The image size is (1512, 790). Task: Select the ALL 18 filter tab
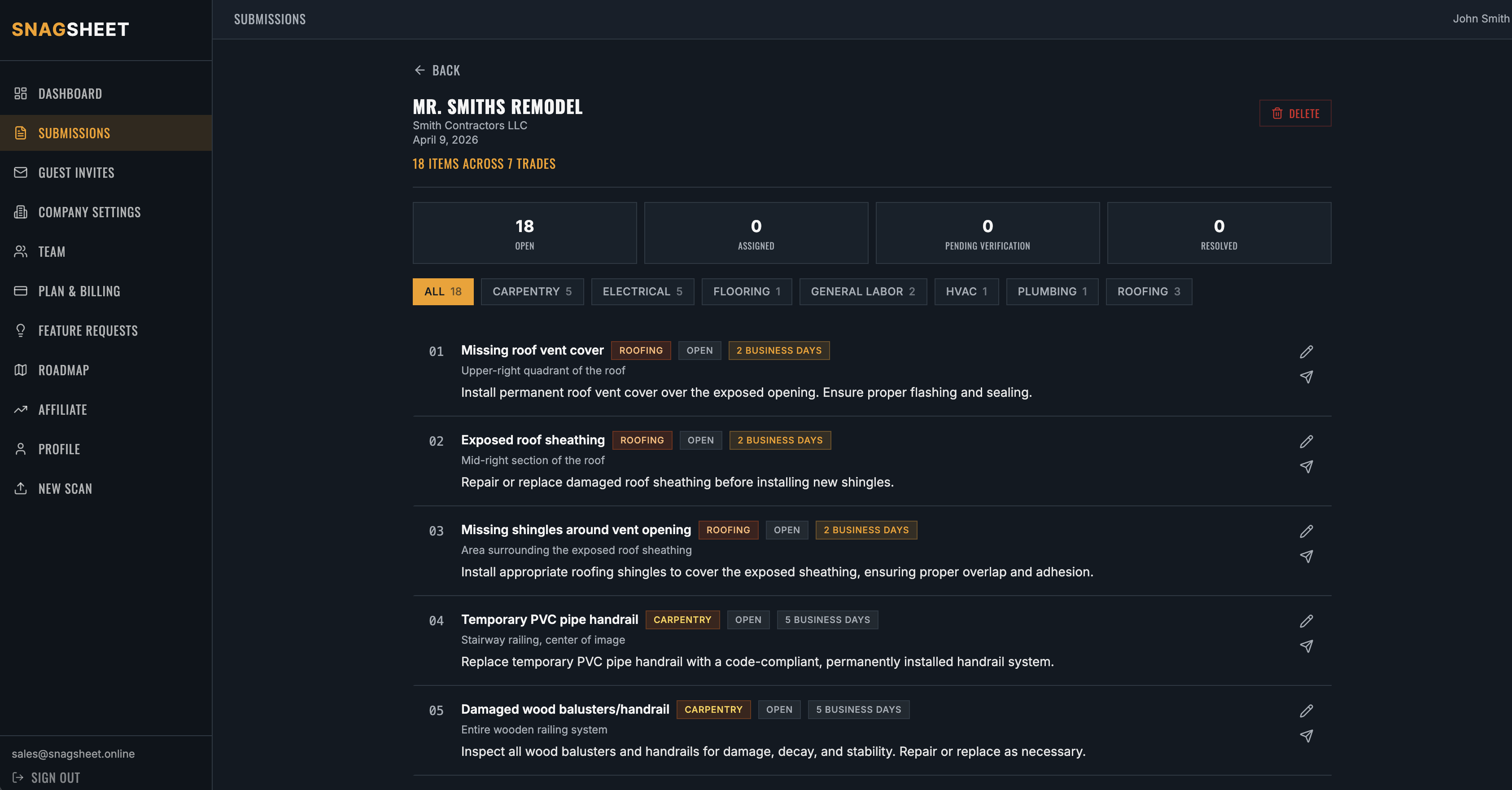(x=443, y=291)
